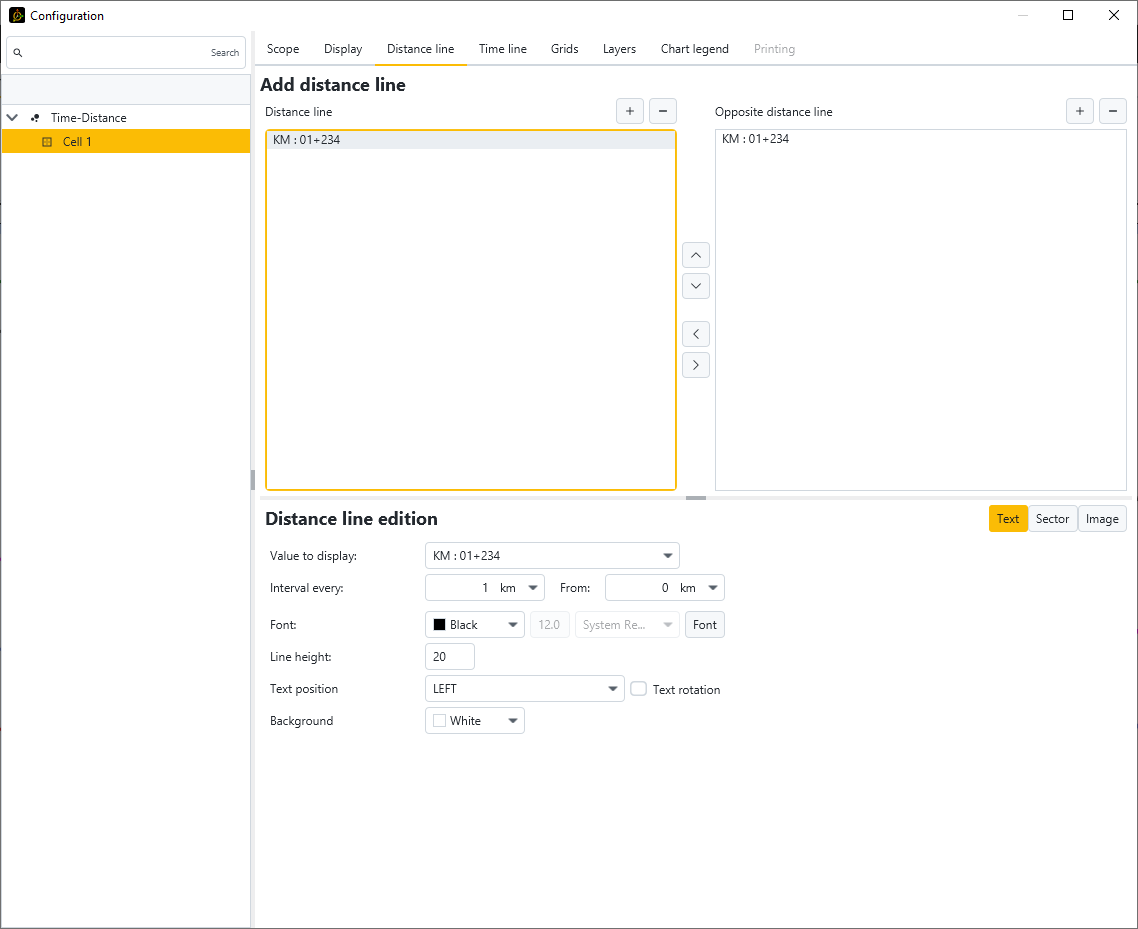Click the Font button
This screenshot has height=929, width=1138.
point(705,625)
